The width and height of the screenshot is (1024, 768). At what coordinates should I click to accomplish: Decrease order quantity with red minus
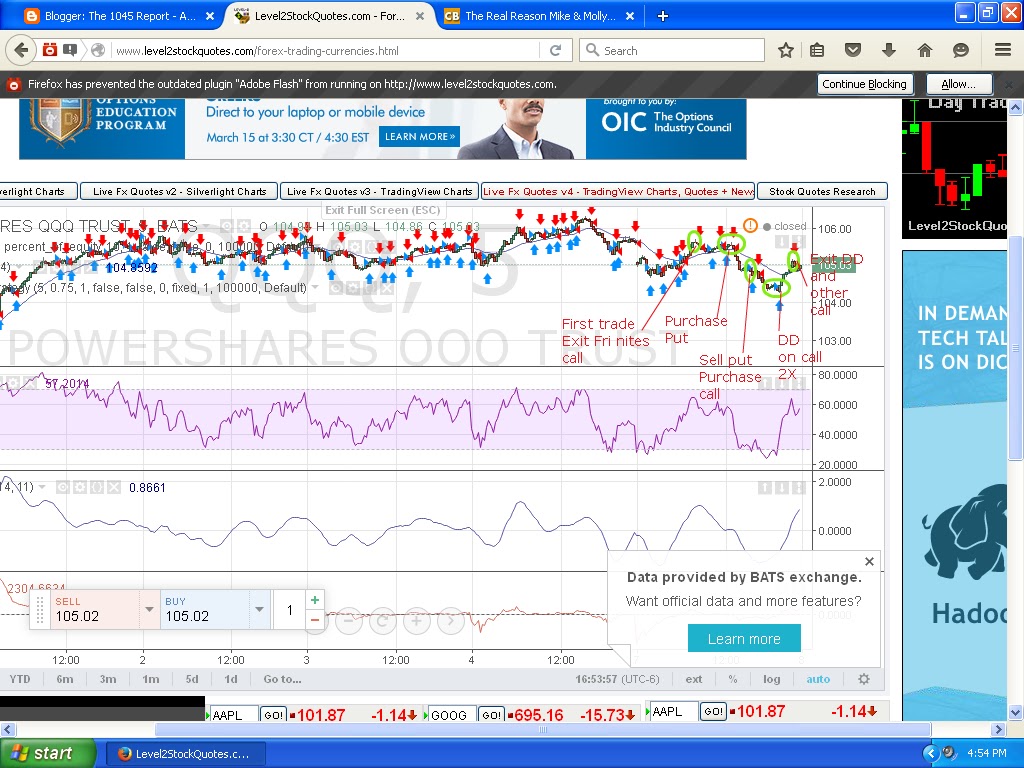[315, 619]
